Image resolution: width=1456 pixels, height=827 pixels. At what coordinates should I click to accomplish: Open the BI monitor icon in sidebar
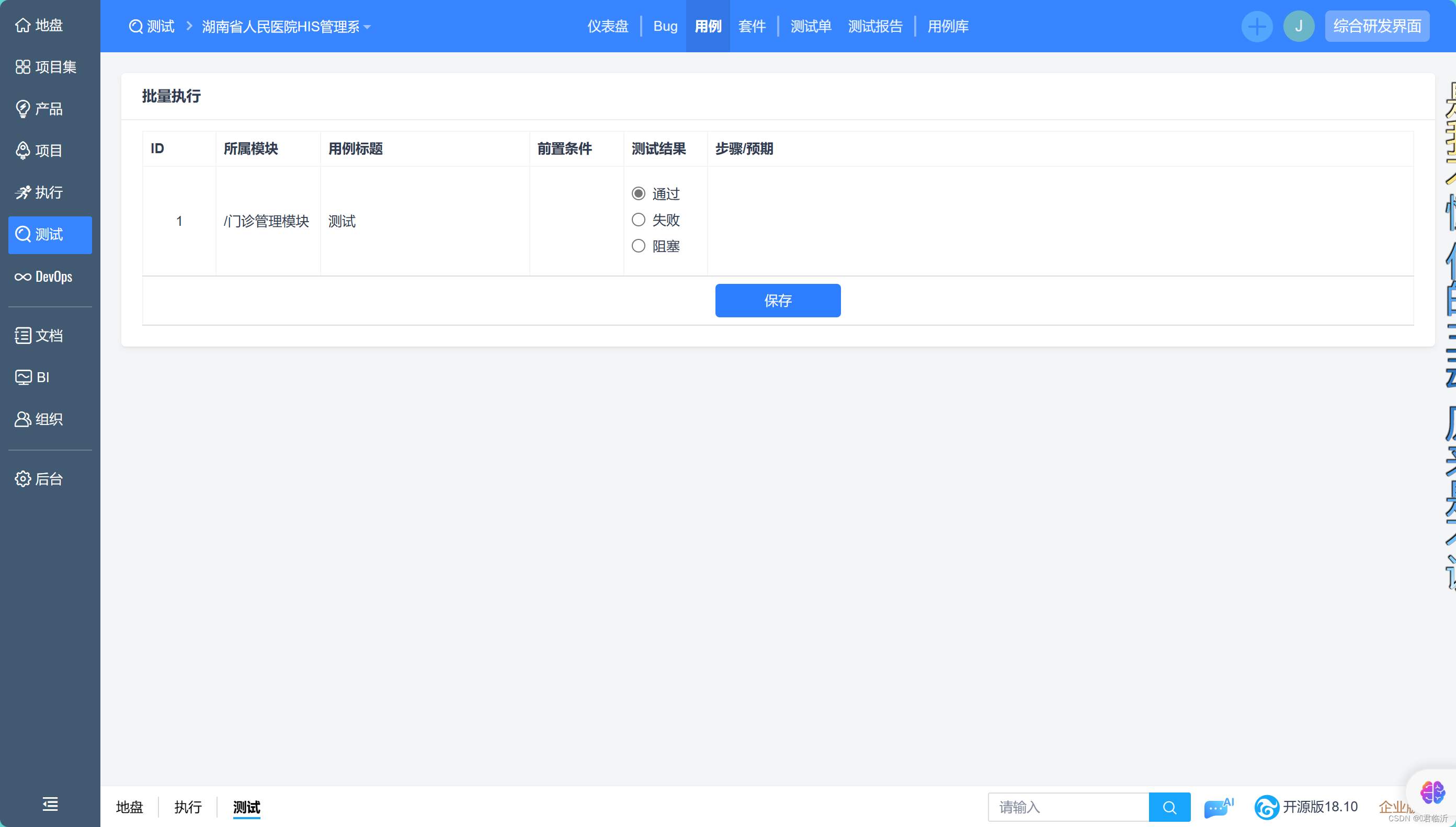coord(22,377)
